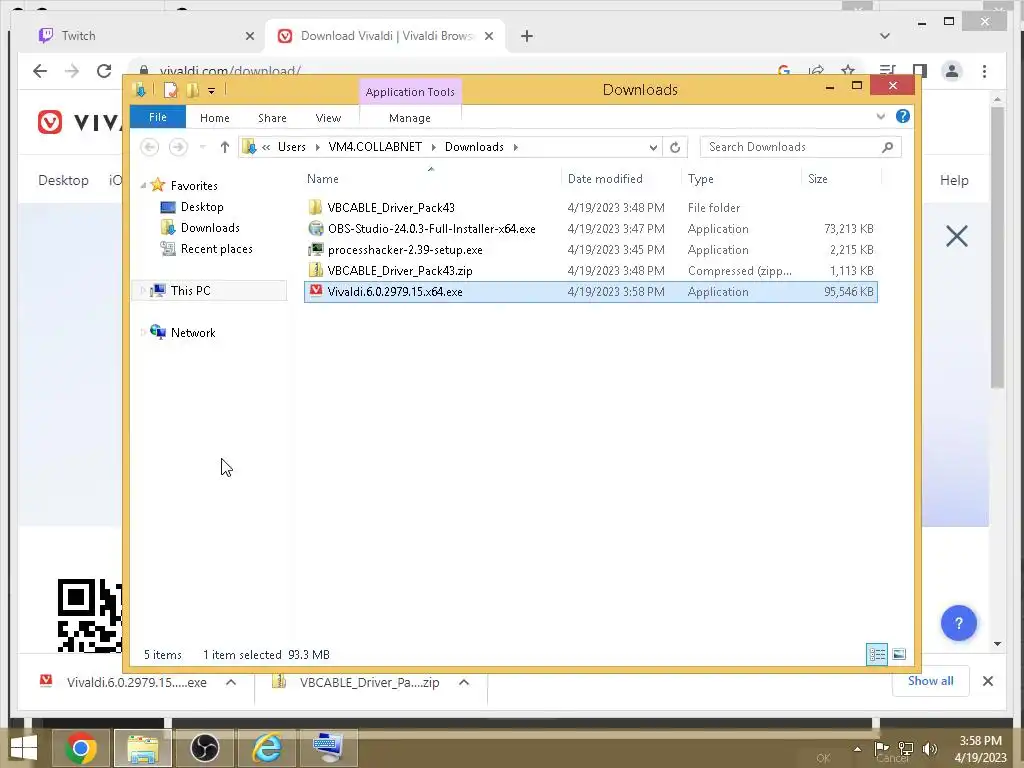Click the 73,213 KB size cell
Image resolution: width=1024 pixels, height=768 pixels.
[848, 229]
